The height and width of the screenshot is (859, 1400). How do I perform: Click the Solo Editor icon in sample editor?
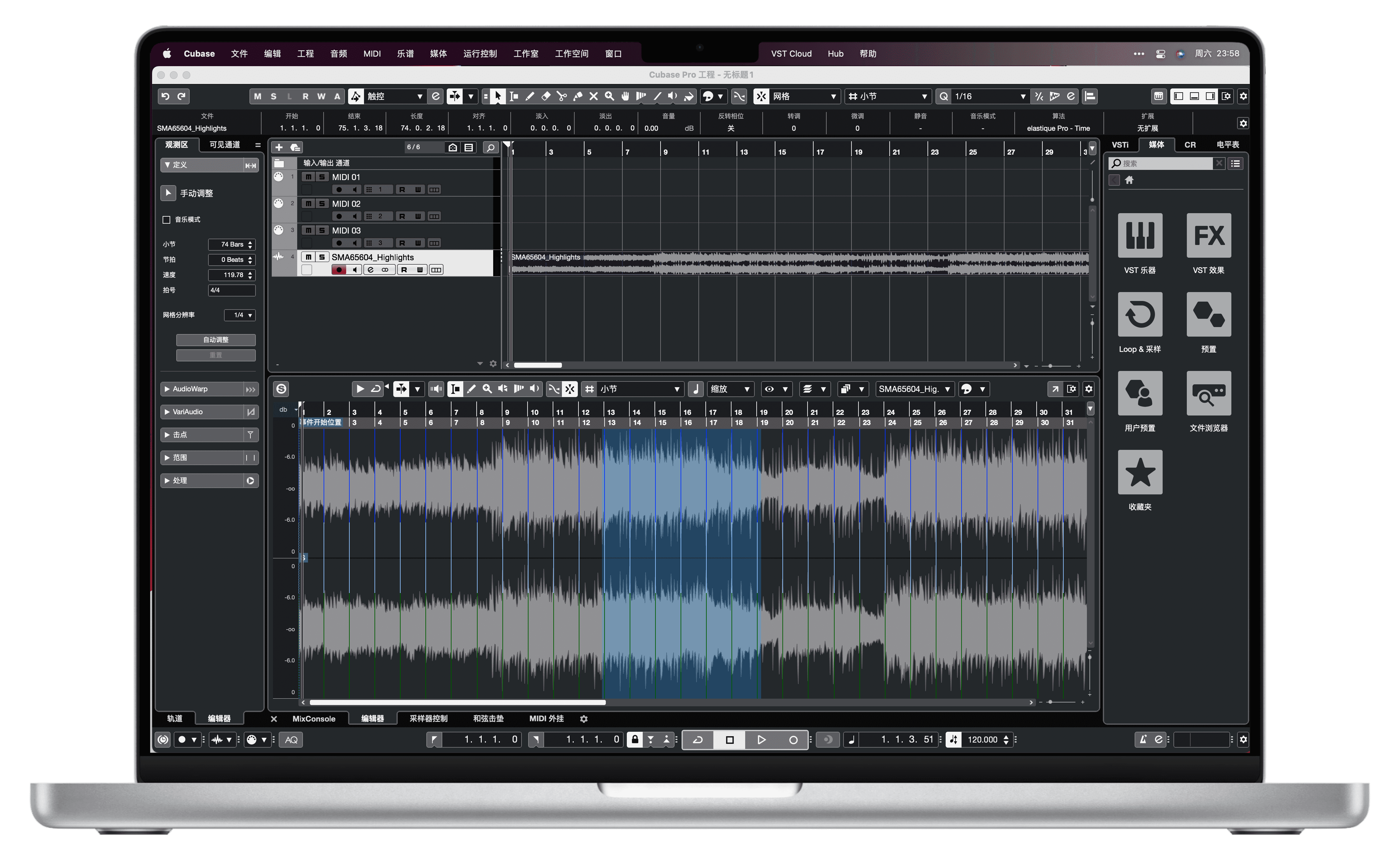coord(281,389)
